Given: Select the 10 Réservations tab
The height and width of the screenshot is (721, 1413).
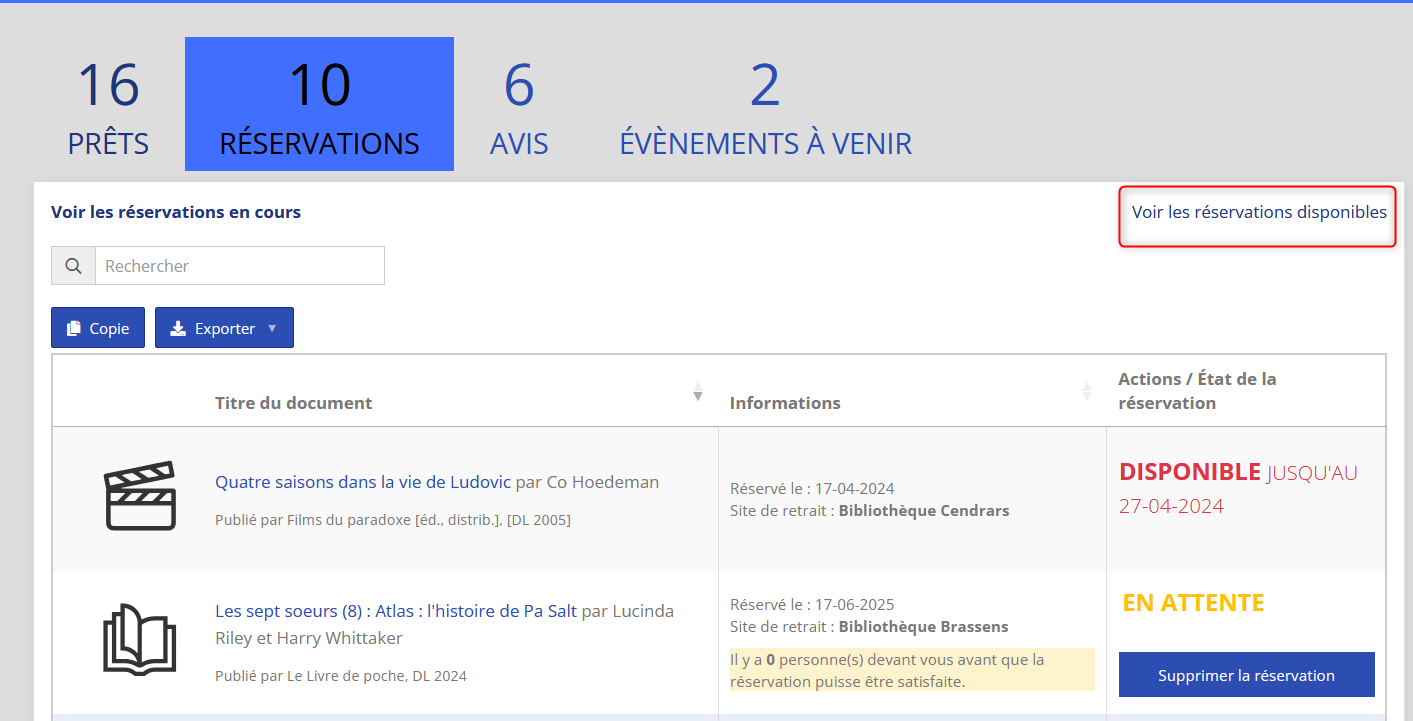Looking at the screenshot, I should click(319, 107).
